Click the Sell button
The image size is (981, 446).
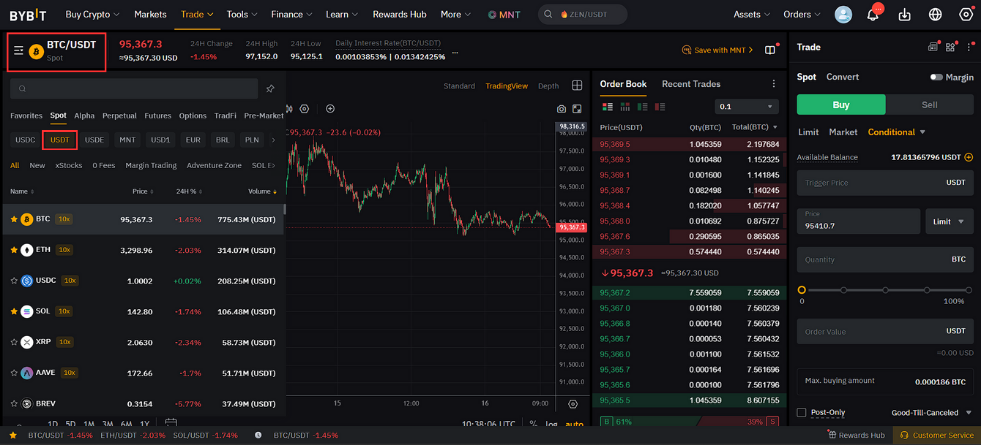(x=929, y=104)
